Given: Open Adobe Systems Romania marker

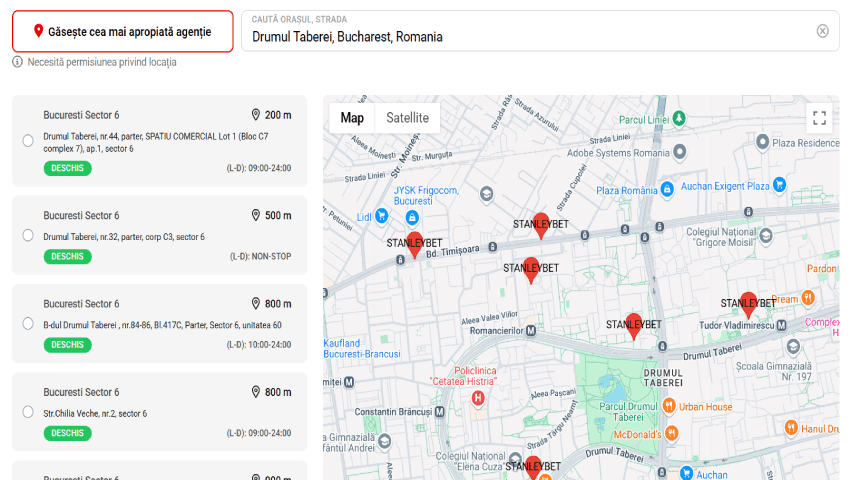Looking at the screenshot, I should coord(679,152).
